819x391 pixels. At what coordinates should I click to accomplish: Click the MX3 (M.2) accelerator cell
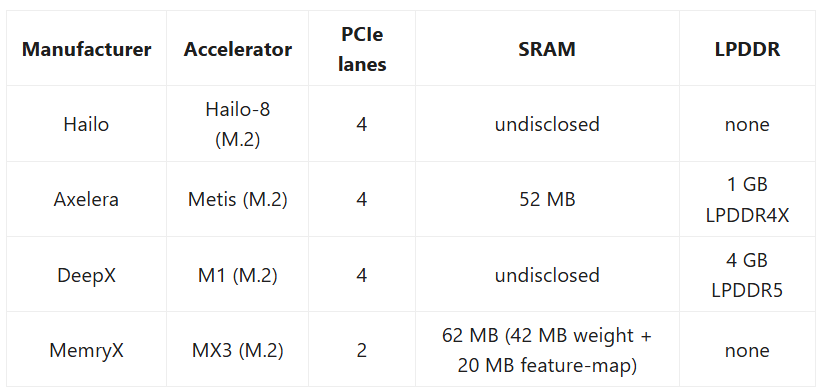click(238, 350)
